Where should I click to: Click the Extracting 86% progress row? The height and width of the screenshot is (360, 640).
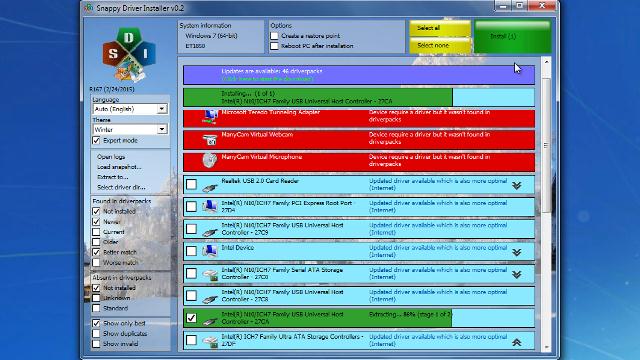tap(359, 318)
